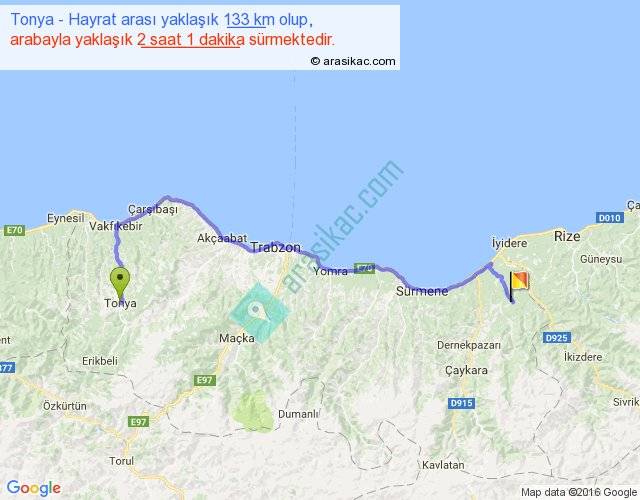Click the green start pin at Tonya
This screenshot has width=640, height=500.
(120, 281)
